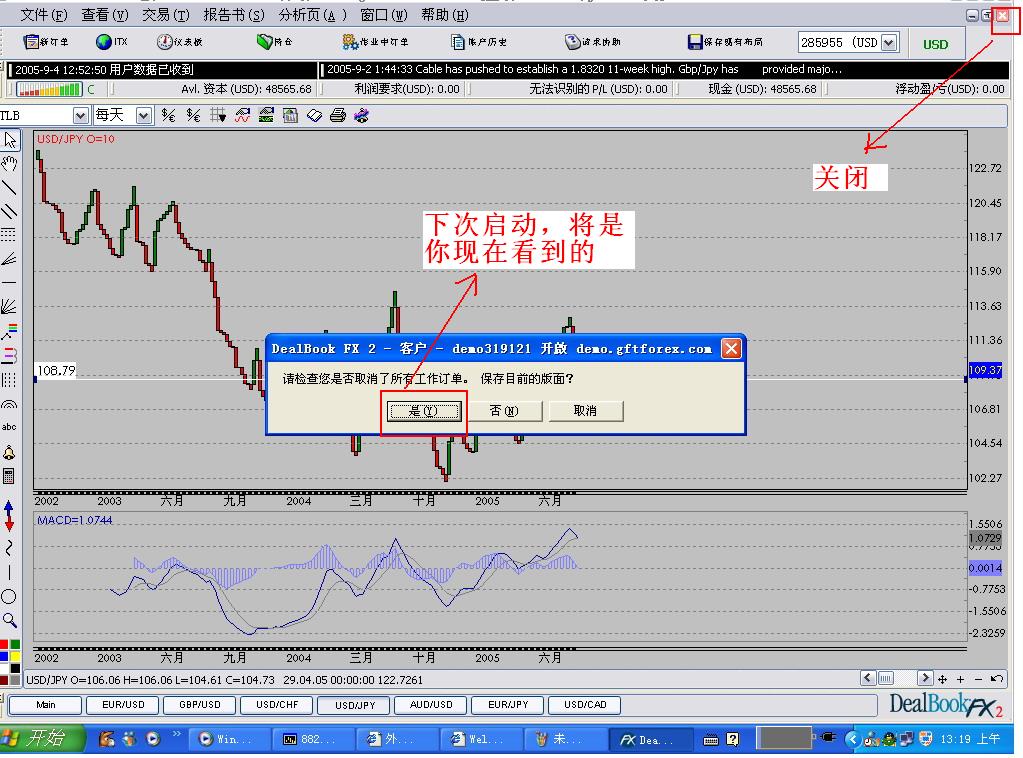Open the Dashboard (仪表板) clock icon

coord(164,42)
